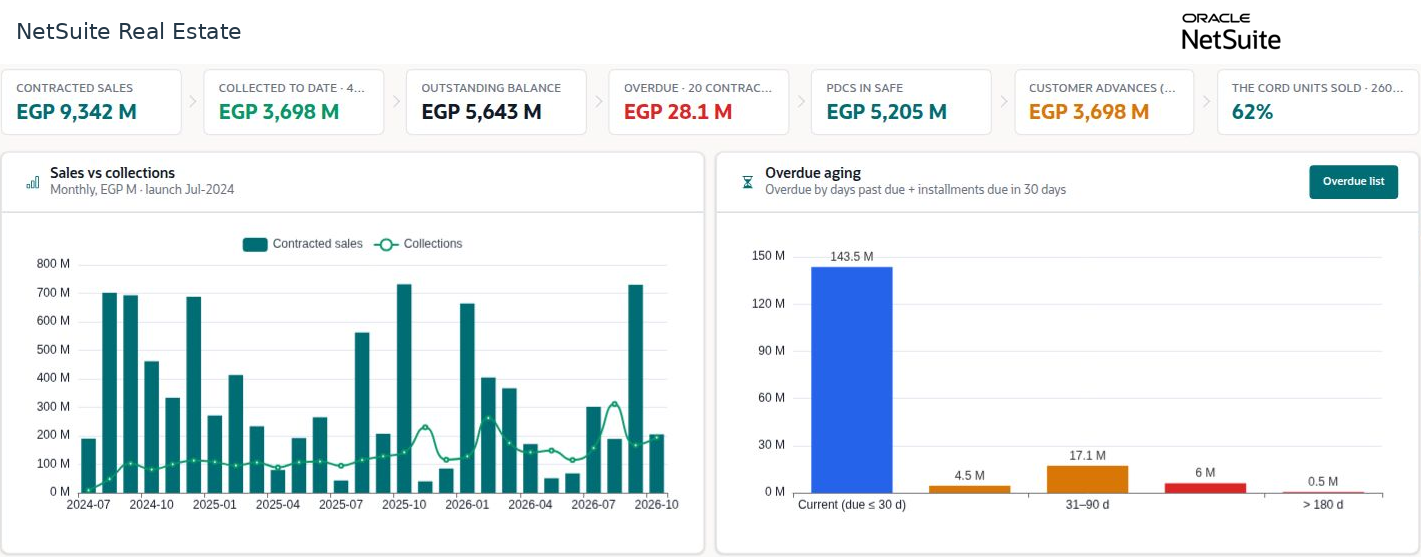Open the Outstanding Balance KPI card
Image resolution: width=1421 pixels, height=557 pixels.
pyautogui.click(x=496, y=102)
